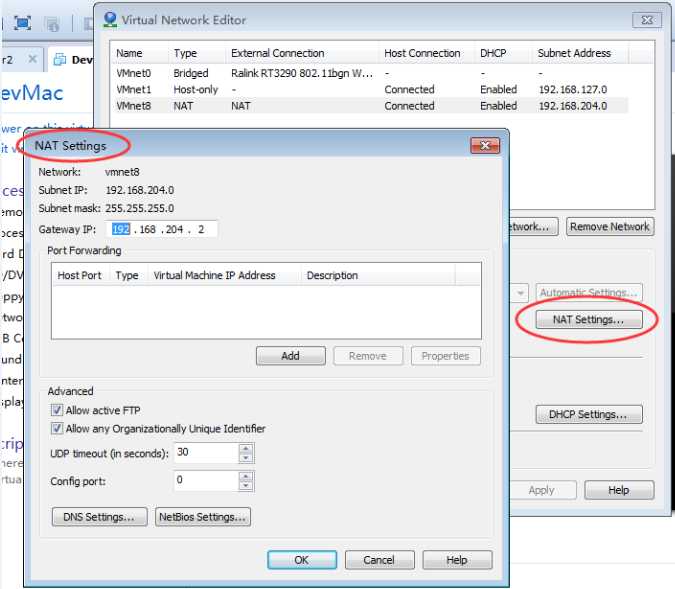The height and width of the screenshot is (589, 675).
Task: Click subnet address 192.168.204.0 in network list
Action: pyautogui.click(x=573, y=106)
